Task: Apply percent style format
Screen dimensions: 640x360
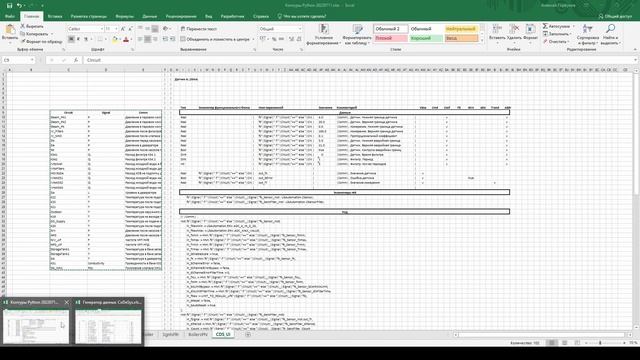Action: (274, 39)
